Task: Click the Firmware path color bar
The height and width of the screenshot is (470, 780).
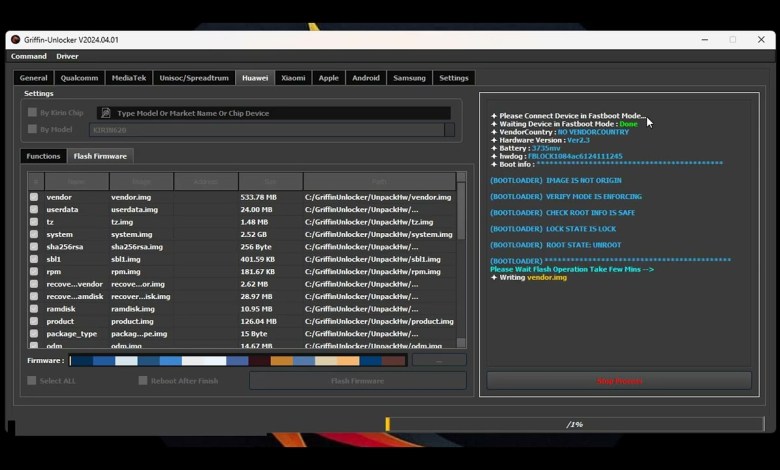Action: pyautogui.click(x=237, y=360)
